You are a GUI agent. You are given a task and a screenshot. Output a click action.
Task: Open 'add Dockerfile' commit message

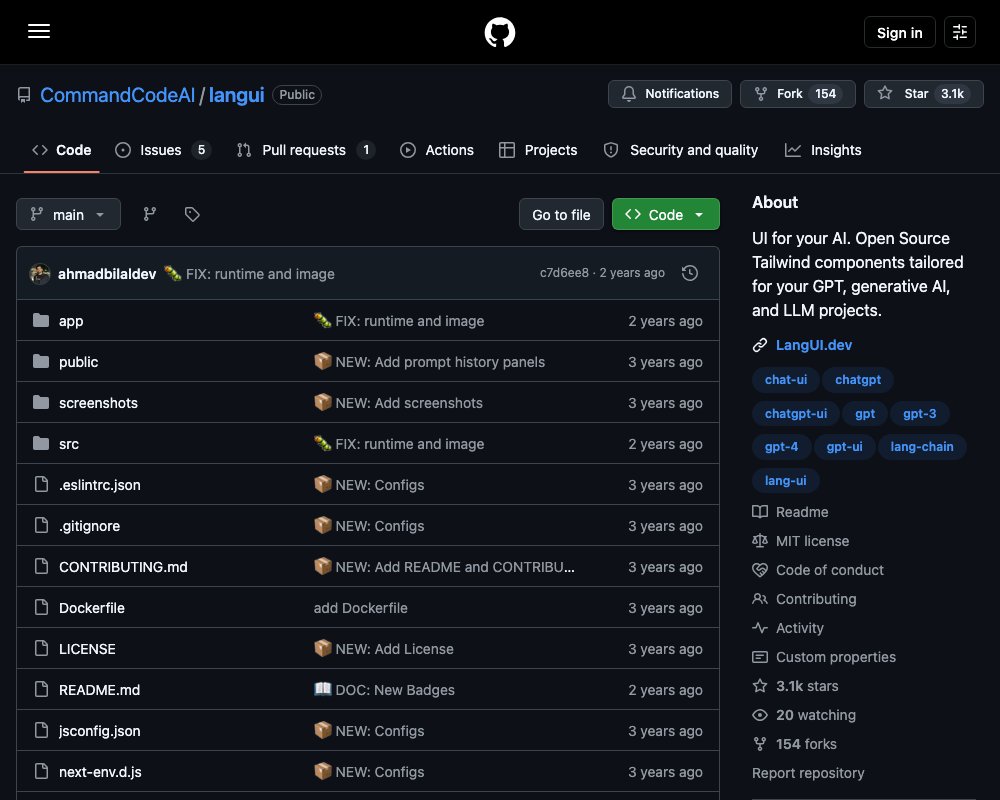[x=360, y=608]
